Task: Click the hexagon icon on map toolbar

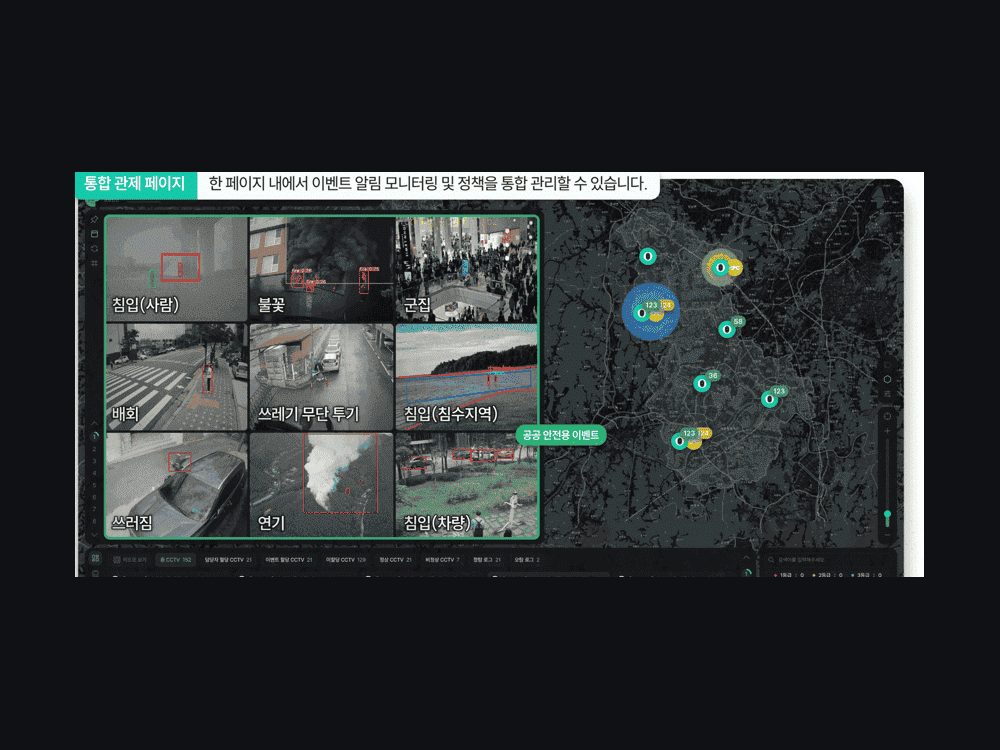Action: (x=887, y=379)
